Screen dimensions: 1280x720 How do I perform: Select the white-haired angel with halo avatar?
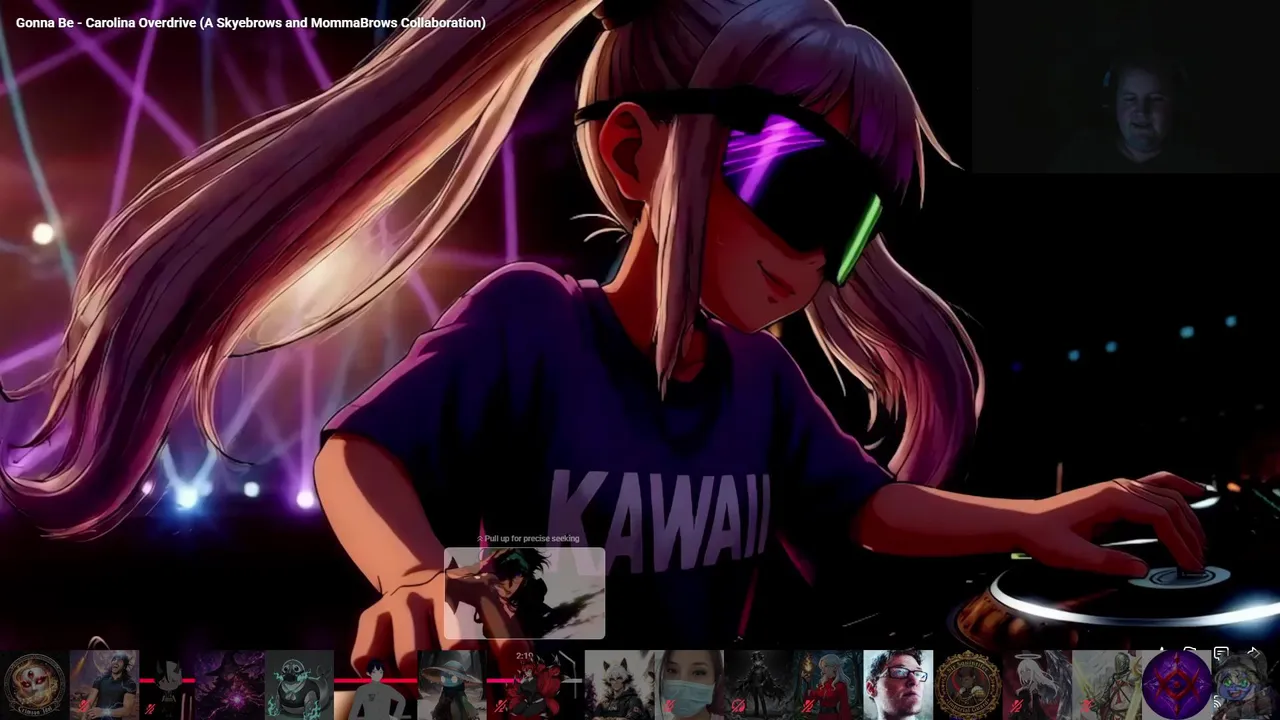[x=1037, y=686]
